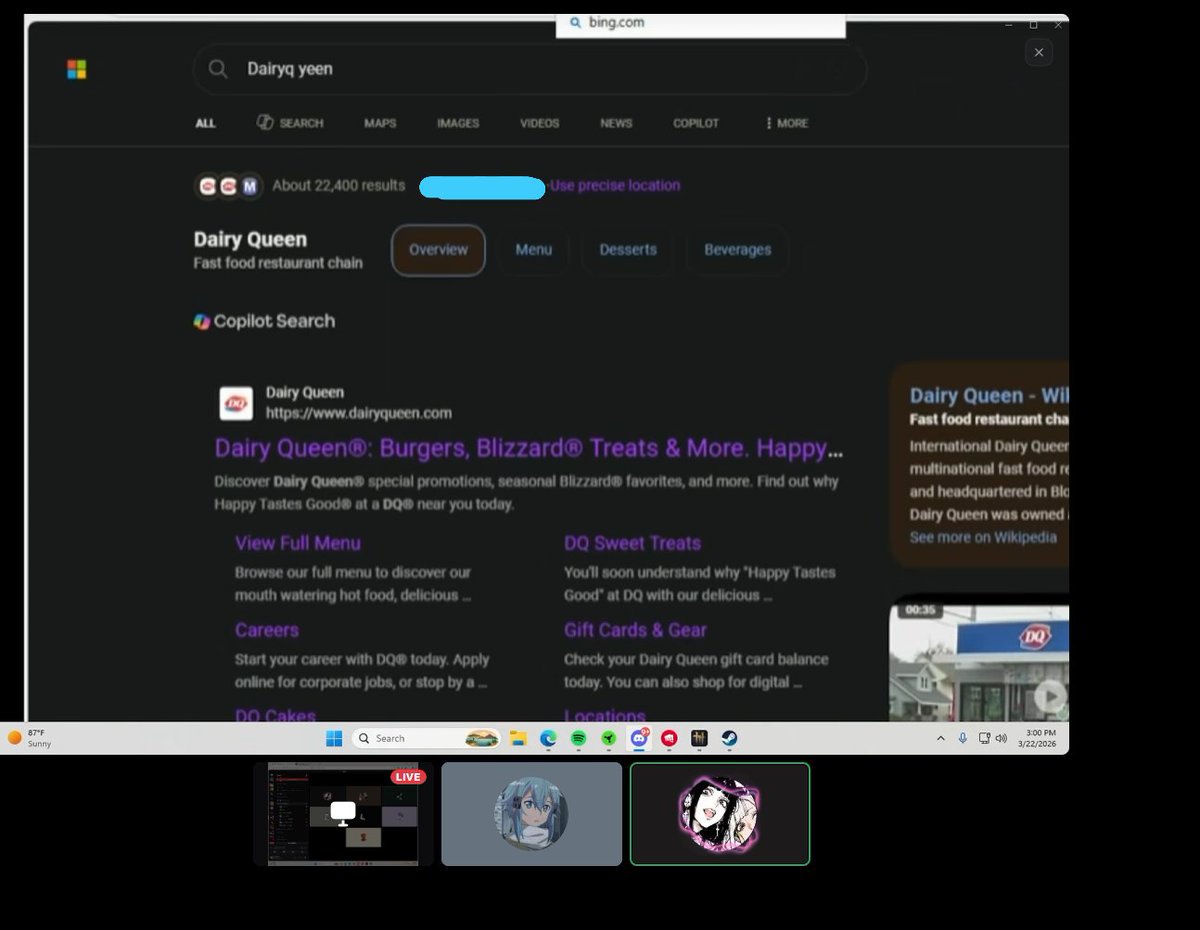
Task: Select the Desserts chip
Action: [x=628, y=250]
